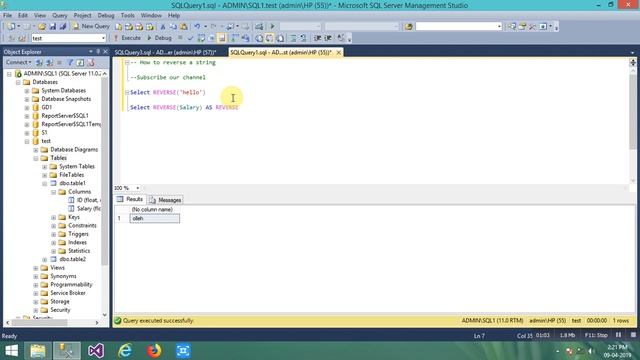Expand the Keys folder under dbo.table1
Screen dimensions: 640x360
[53, 217]
